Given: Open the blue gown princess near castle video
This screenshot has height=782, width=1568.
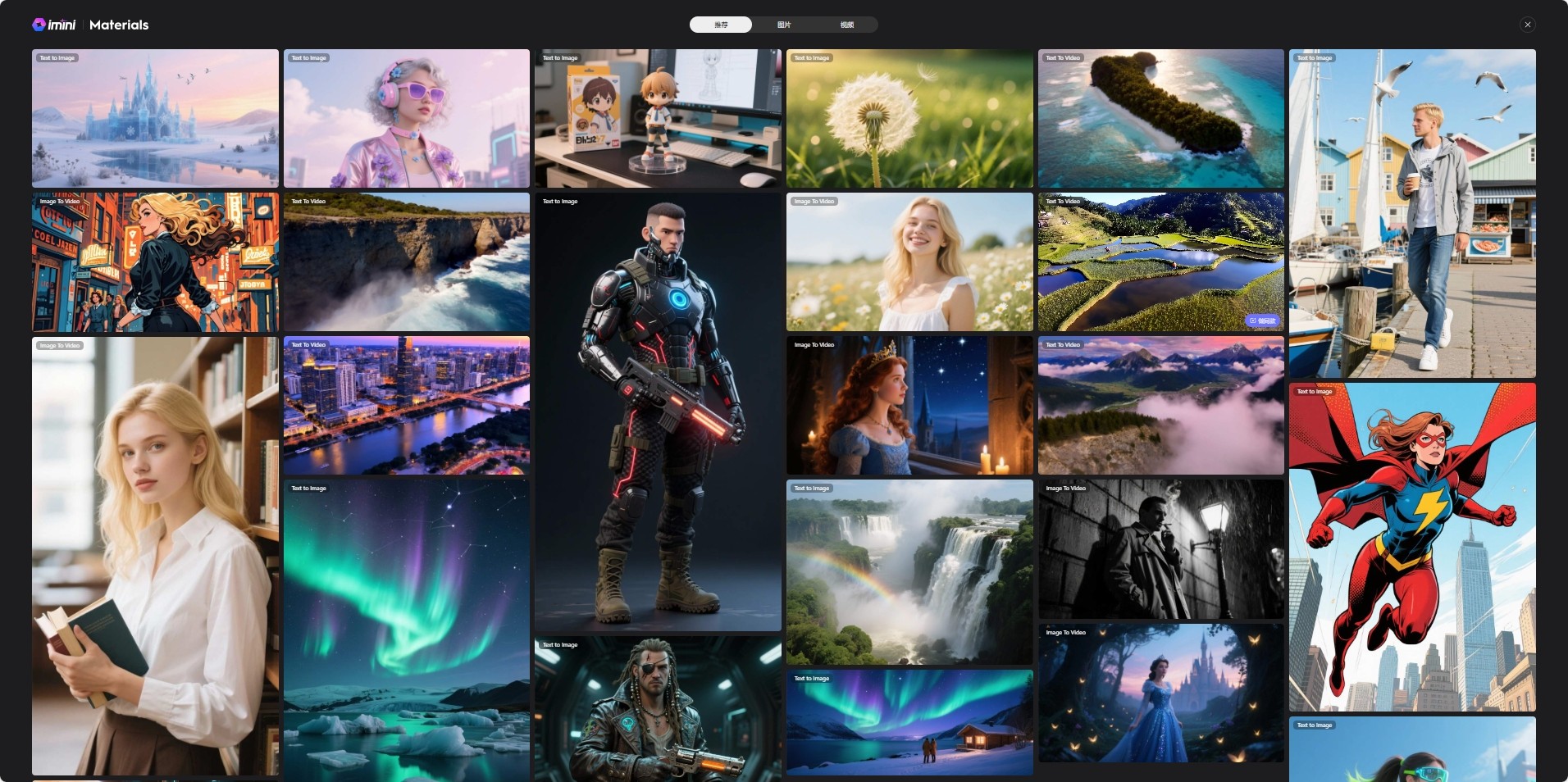Looking at the screenshot, I should click(1161, 693).
